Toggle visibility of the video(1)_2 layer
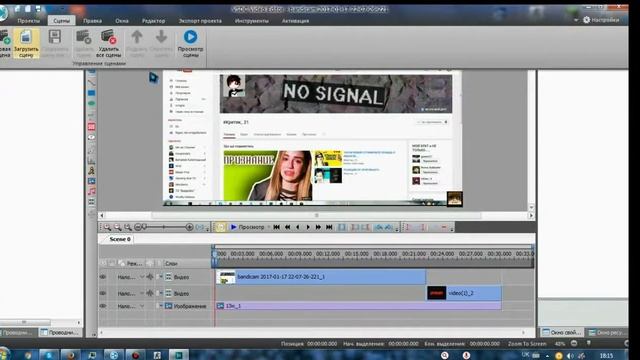This screenshot has width=640, height=360. (x=103, y=293)
